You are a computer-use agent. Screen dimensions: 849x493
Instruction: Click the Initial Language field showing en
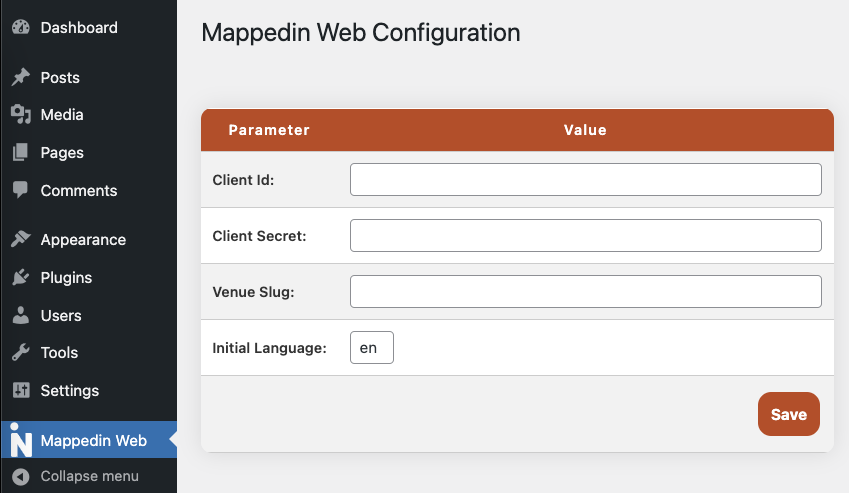[x=372, y=347]
